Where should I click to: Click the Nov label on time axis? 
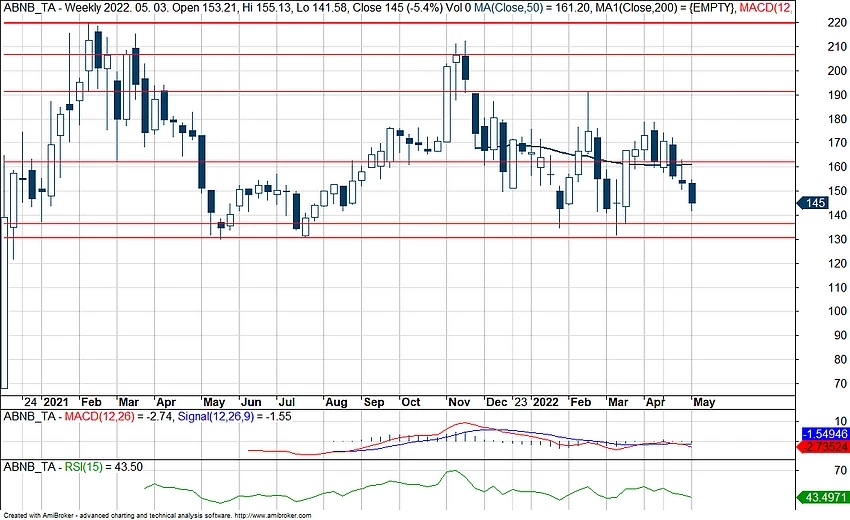coord(459,402)
